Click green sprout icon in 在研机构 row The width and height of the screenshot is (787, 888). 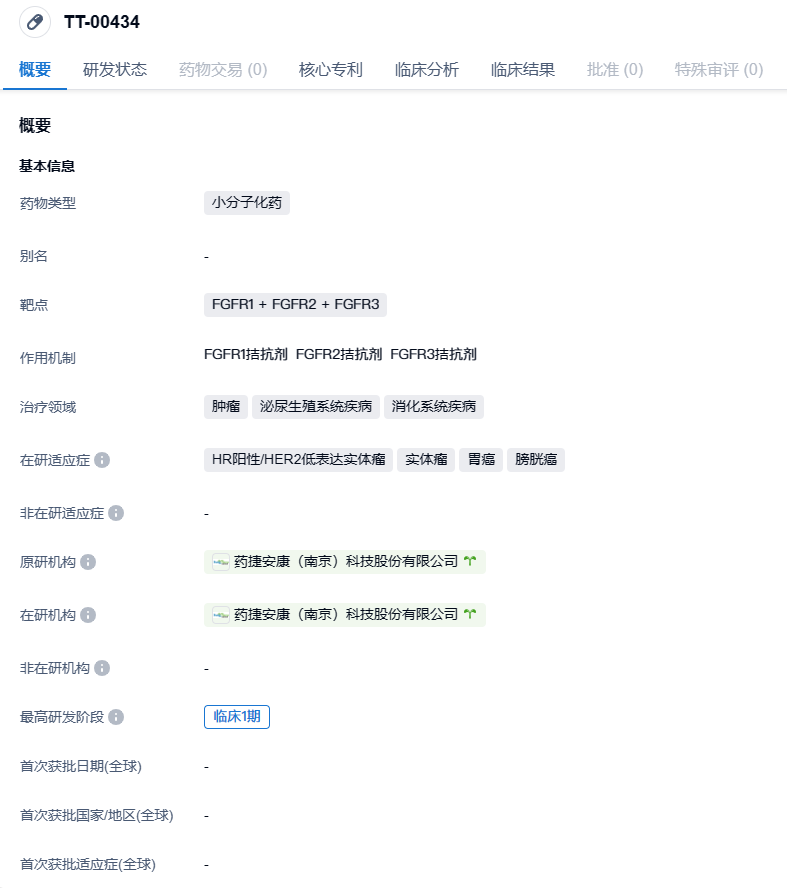click(470, 615)
